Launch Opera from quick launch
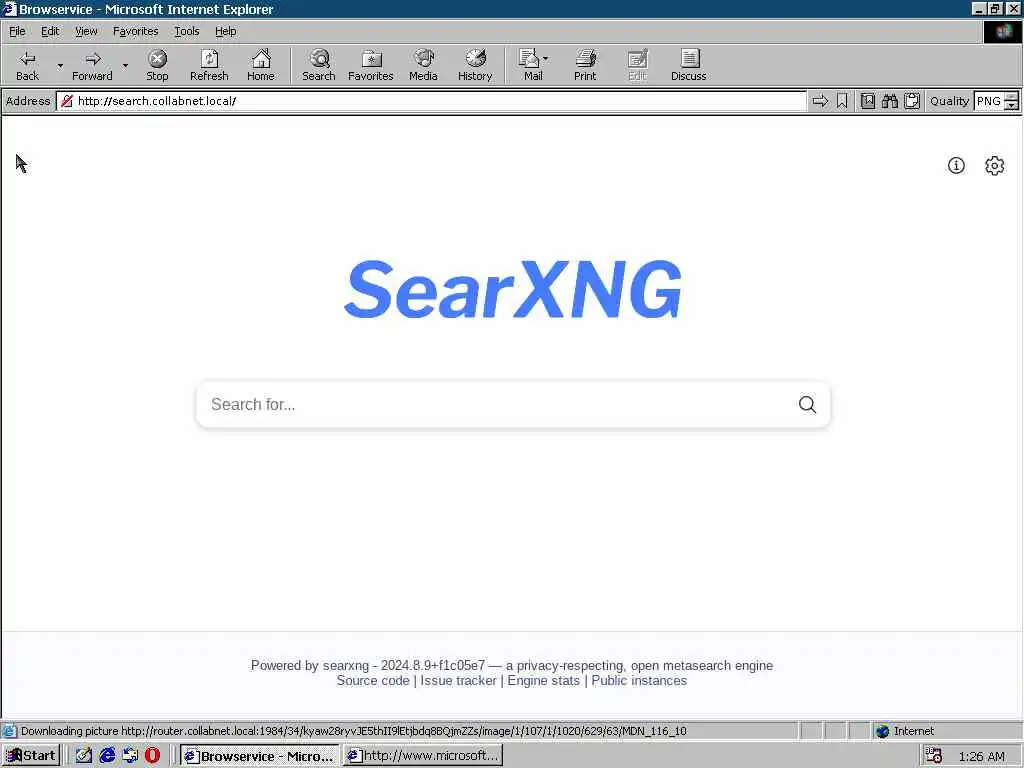The height and width of the screenshot is (768, 1024). point(152,756)
